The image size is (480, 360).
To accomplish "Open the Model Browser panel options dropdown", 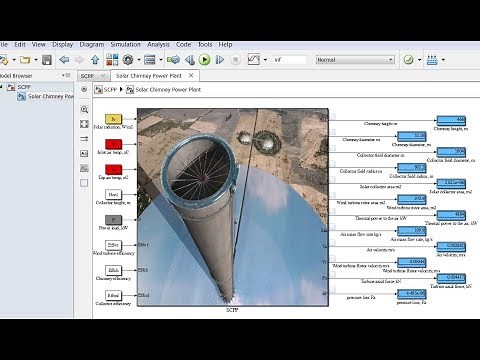I will pyautogui.click(x=66, y=75).
